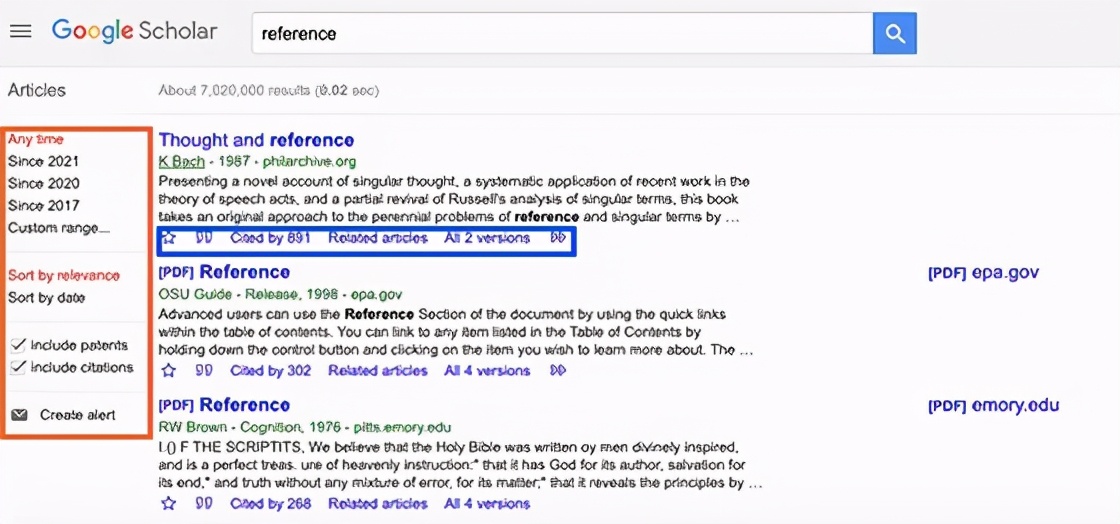View All 4 versions of RW Brown result
The image size is (1120, 524).
(x=487, y=503)
